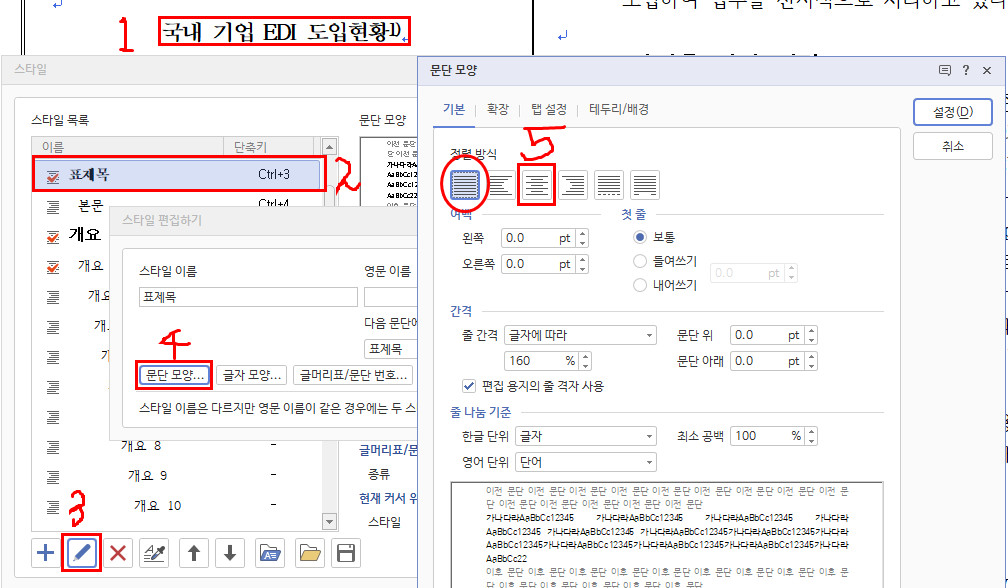Add a new style with the plus icon
This screenshot has width=1008, height=588.
46,553
